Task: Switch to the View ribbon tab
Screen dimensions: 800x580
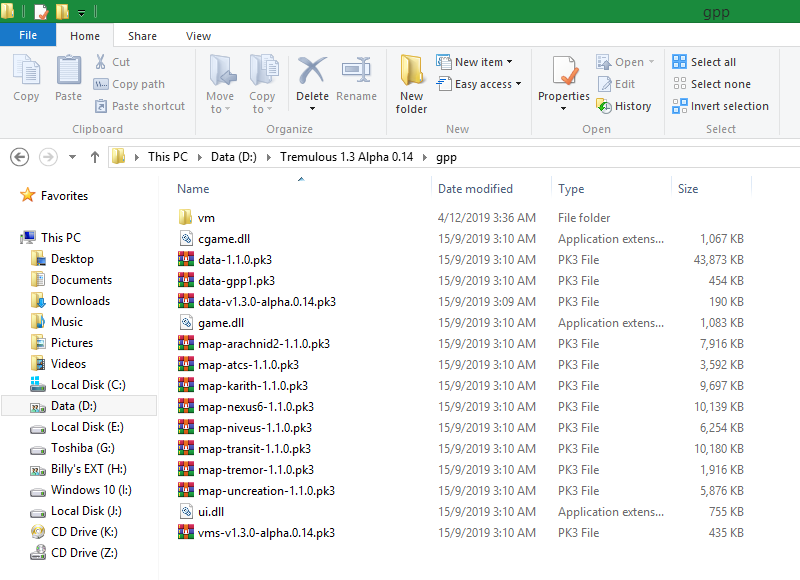Action: tap(198, 36)
